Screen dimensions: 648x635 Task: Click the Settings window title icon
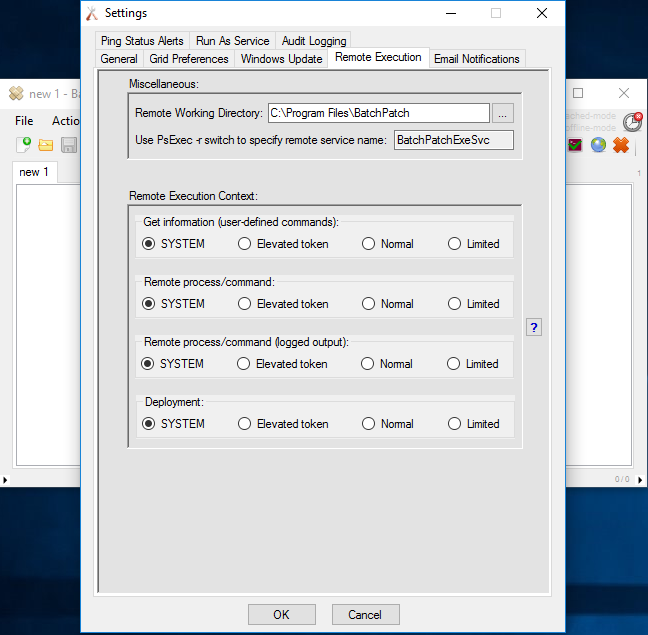92,13
